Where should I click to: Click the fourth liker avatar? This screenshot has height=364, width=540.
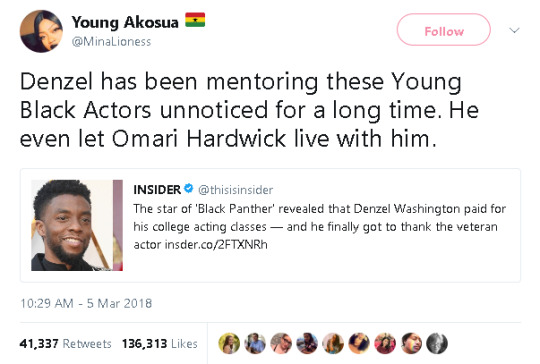[307, 343]
